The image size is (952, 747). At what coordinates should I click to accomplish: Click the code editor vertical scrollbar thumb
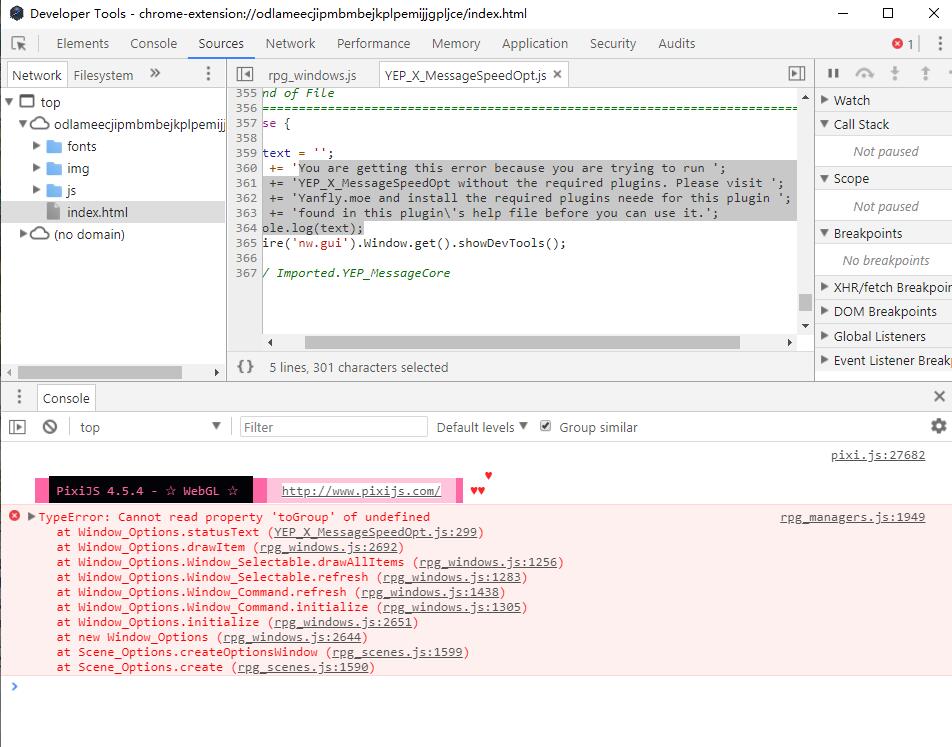click(x=805, y=302)
